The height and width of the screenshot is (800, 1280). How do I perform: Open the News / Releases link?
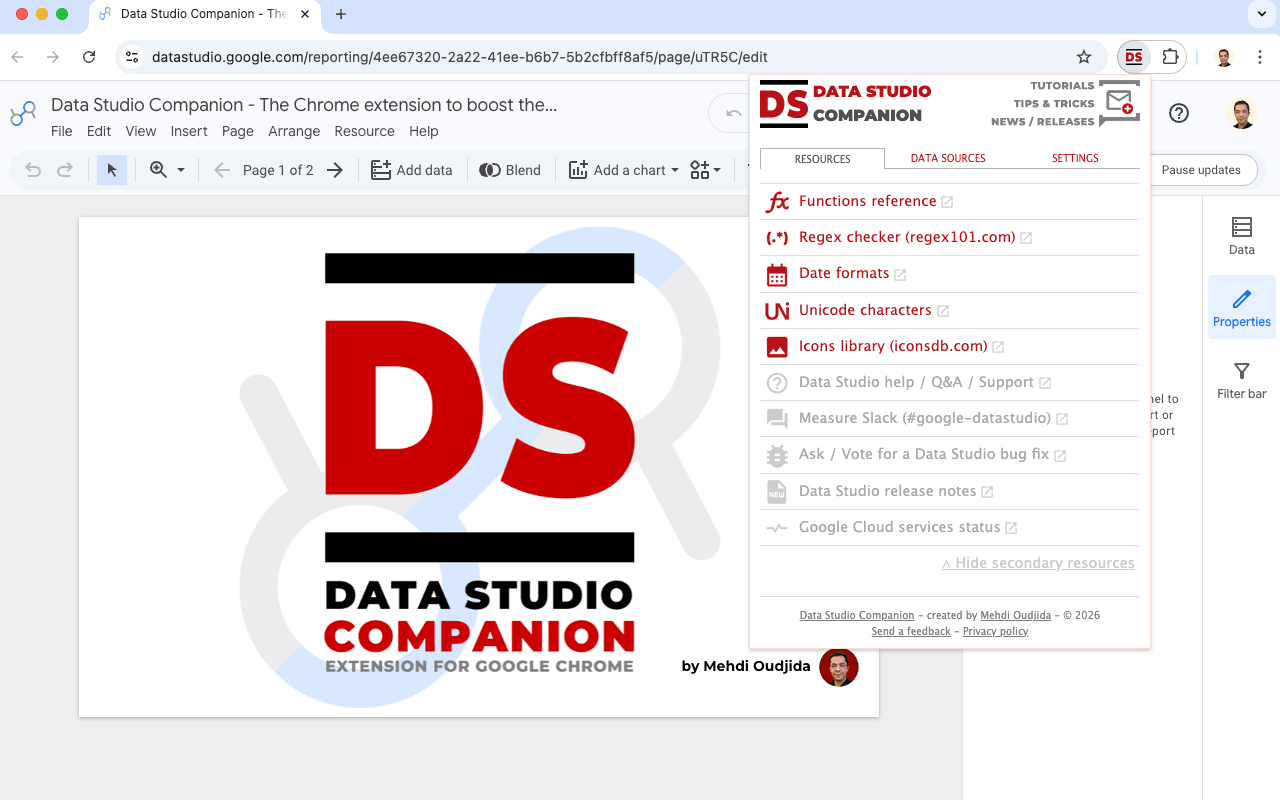[x=1043, y=122]
